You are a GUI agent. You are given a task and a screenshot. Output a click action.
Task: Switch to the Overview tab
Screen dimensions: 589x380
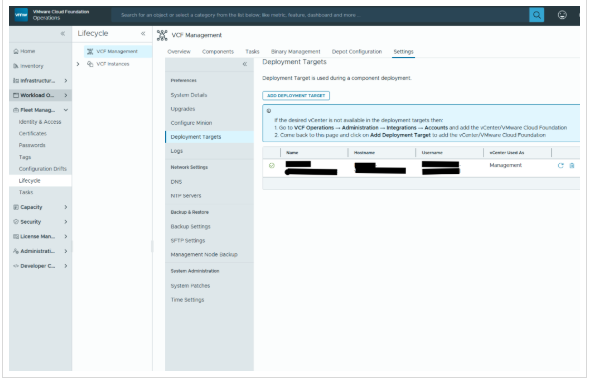point(179,52)
